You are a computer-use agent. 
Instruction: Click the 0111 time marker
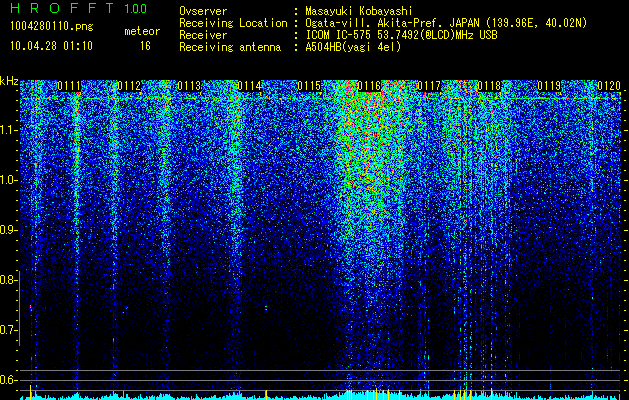(x=69, y=86)
